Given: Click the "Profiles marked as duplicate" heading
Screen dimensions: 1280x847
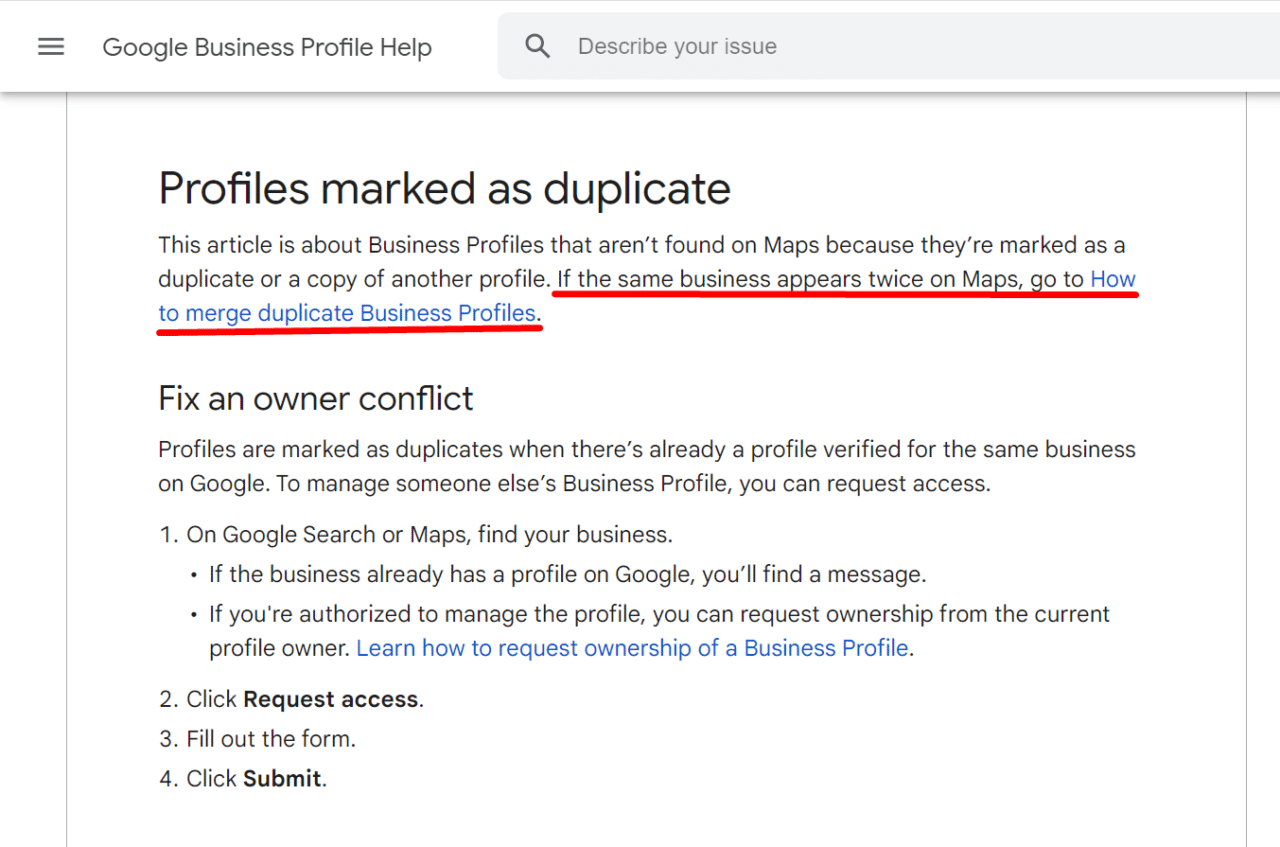Looking at the screenshot, I should [445, 188].
